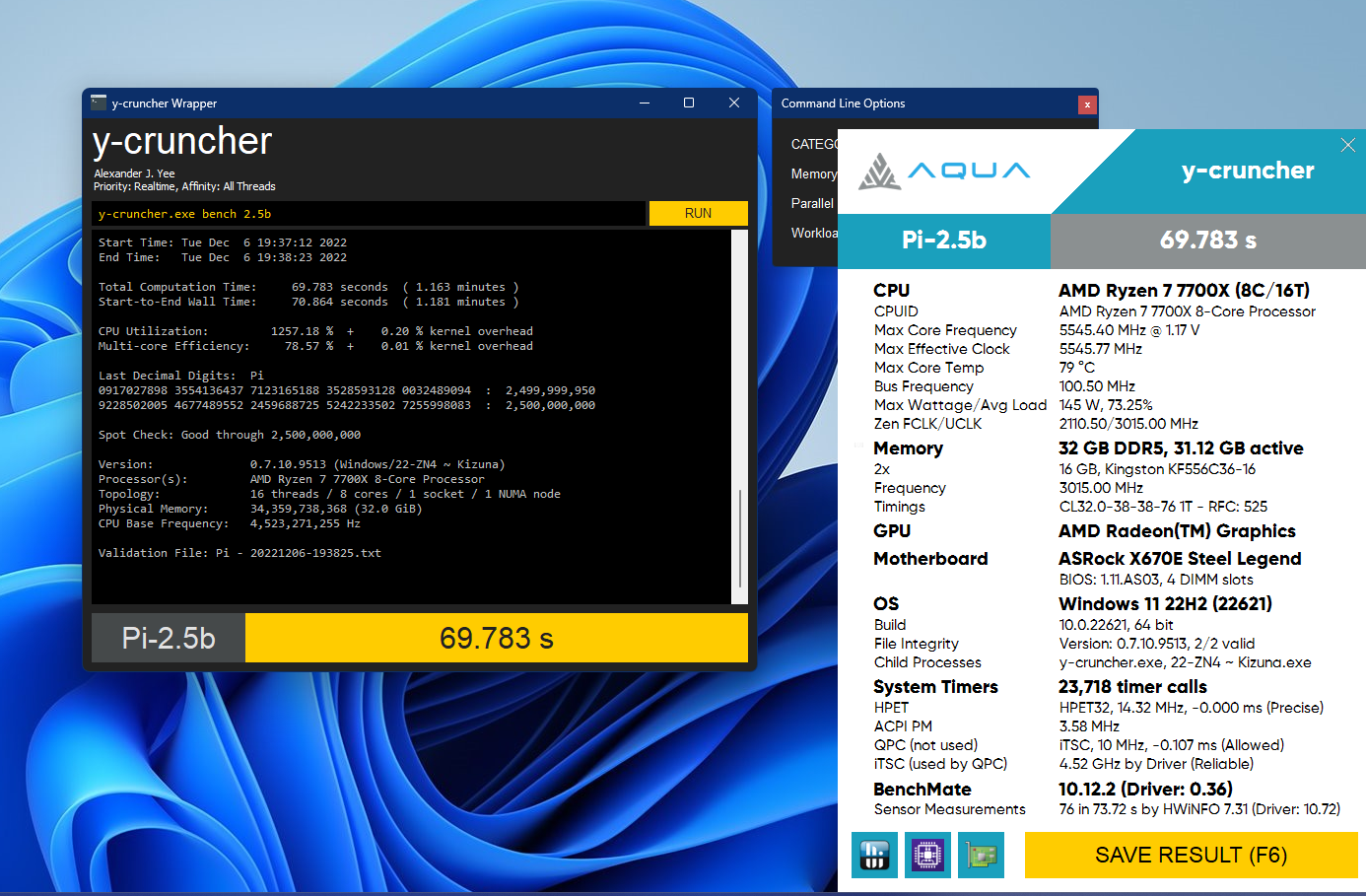Screen dimensions: 1366x896
Task: Click the Total Computation Time line in console
Action: point(308,287)
